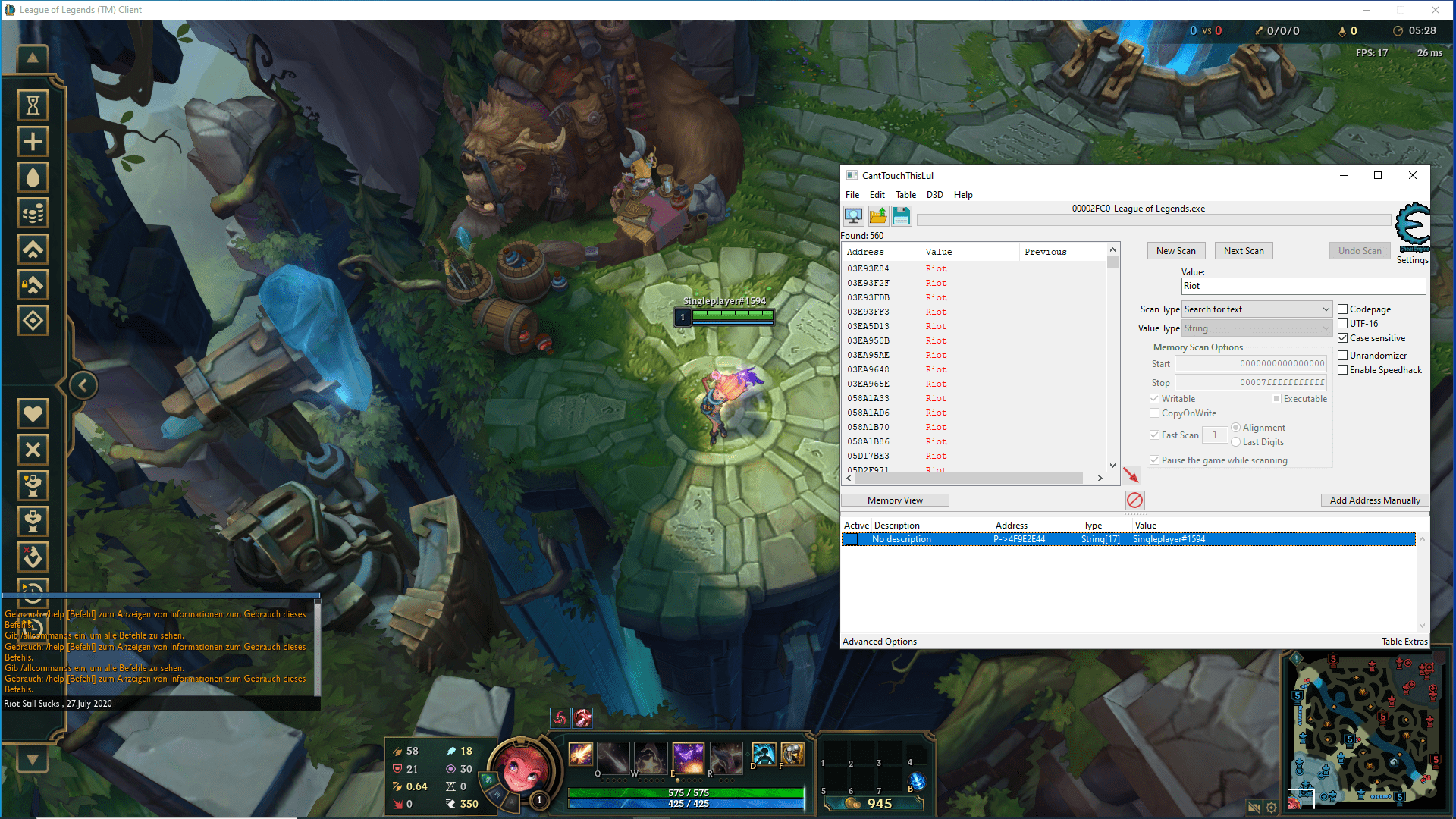Viewport: 1456px width, 819px height.
Task: Click Add Address Manually button
Action: pos(1375,500)
